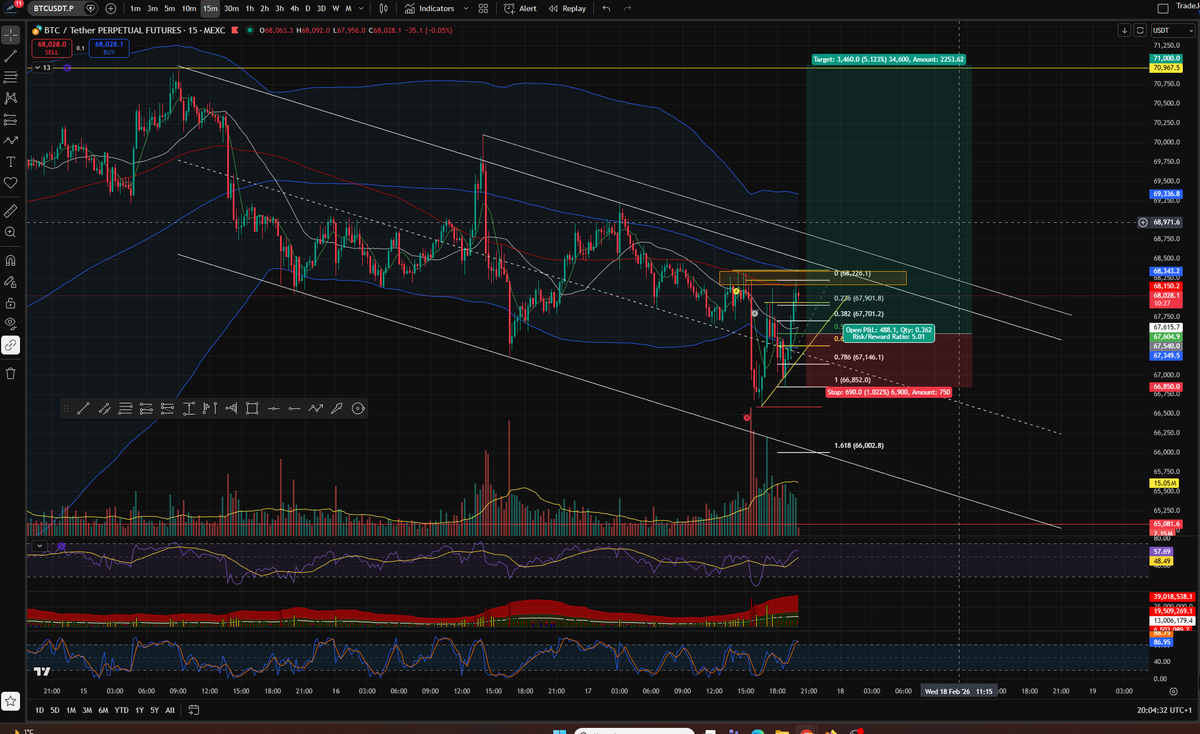Click the red SELL 68,028.0 button
This screenshot has width=1200, height=734.
click(x=52, y=48)
